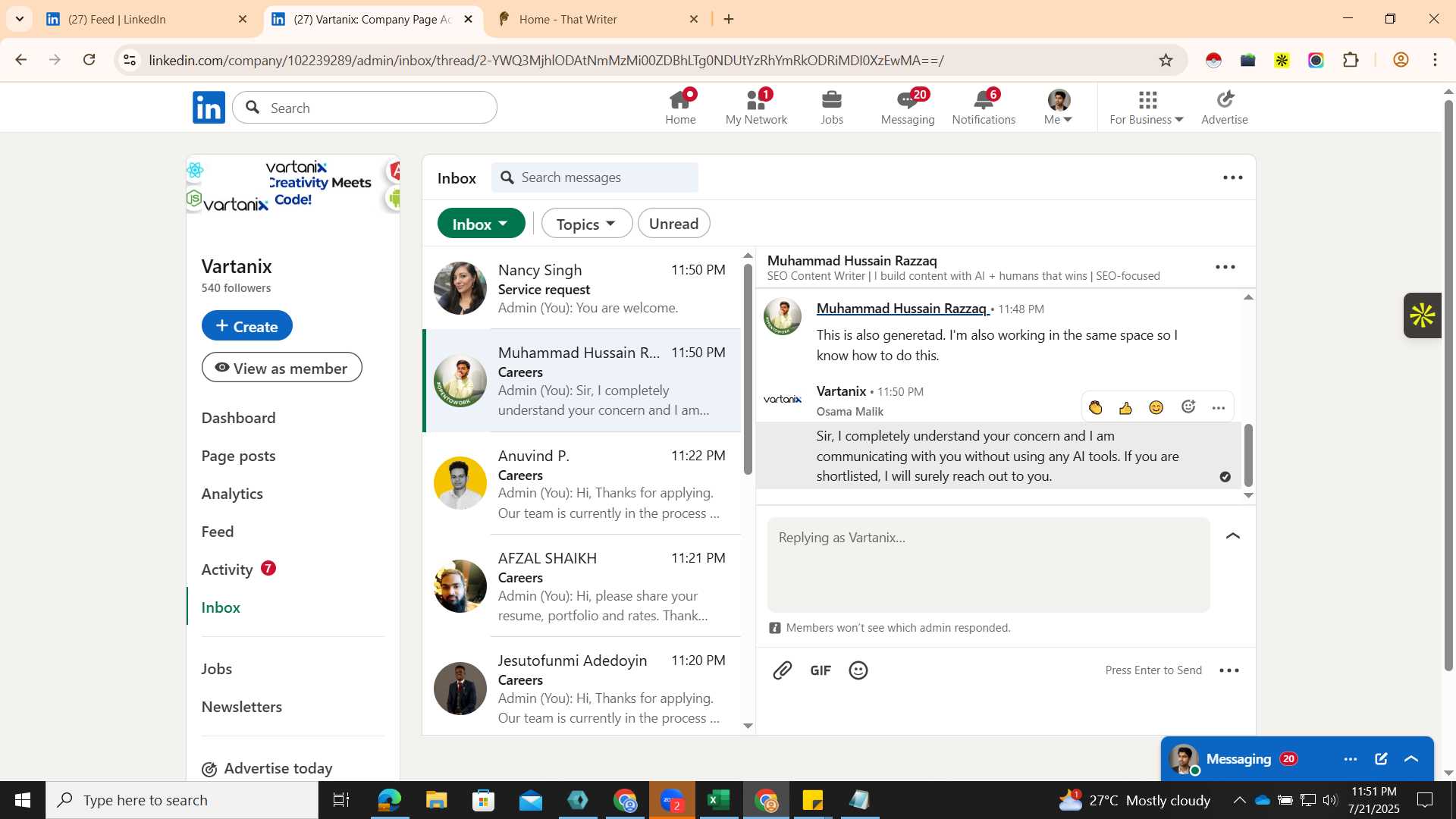
Task: Expand For Business menu
Action: pos(1146,107)
